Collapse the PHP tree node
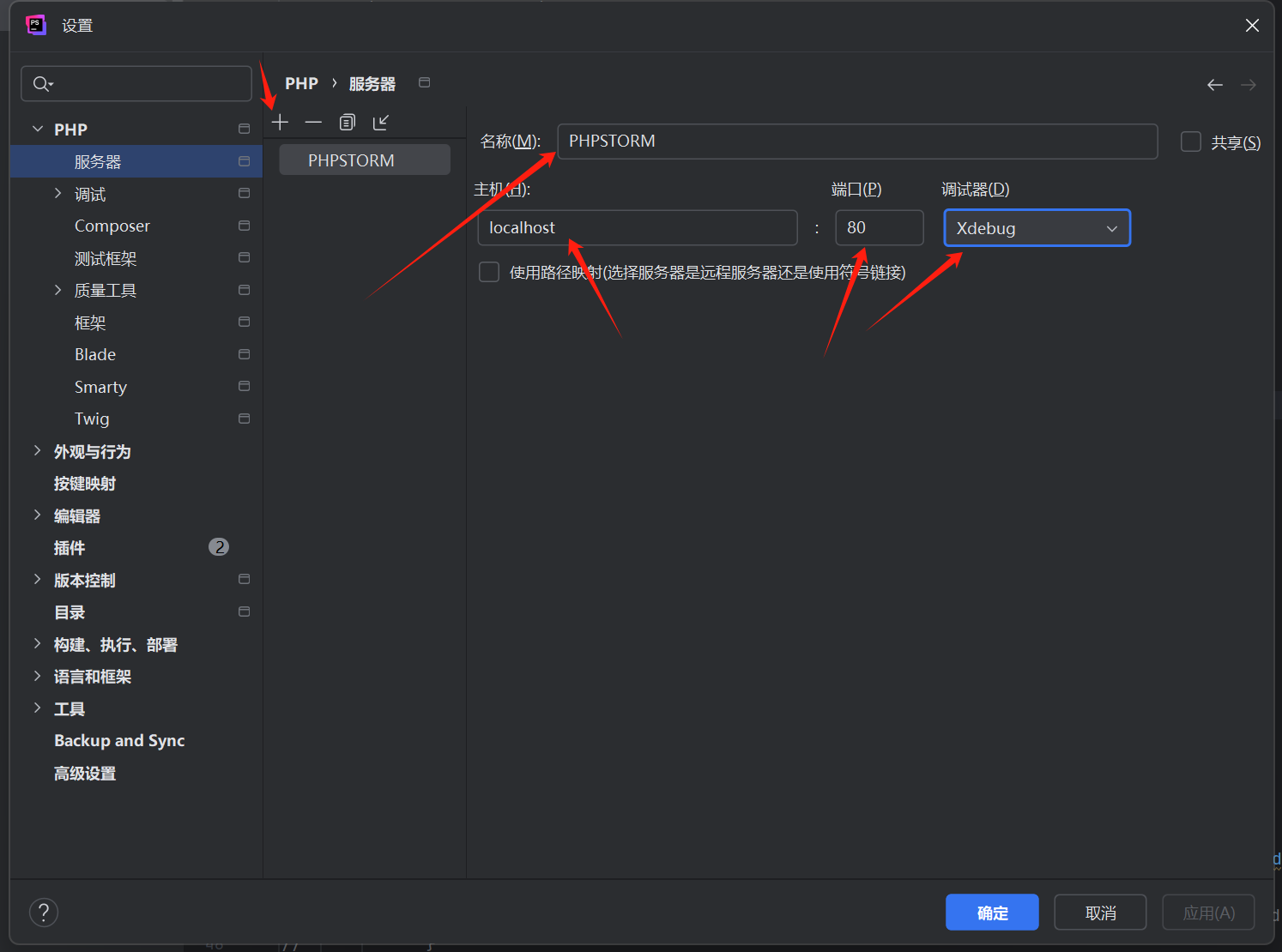This screenshot has height=952, width=1282. (x=37, y=129)
